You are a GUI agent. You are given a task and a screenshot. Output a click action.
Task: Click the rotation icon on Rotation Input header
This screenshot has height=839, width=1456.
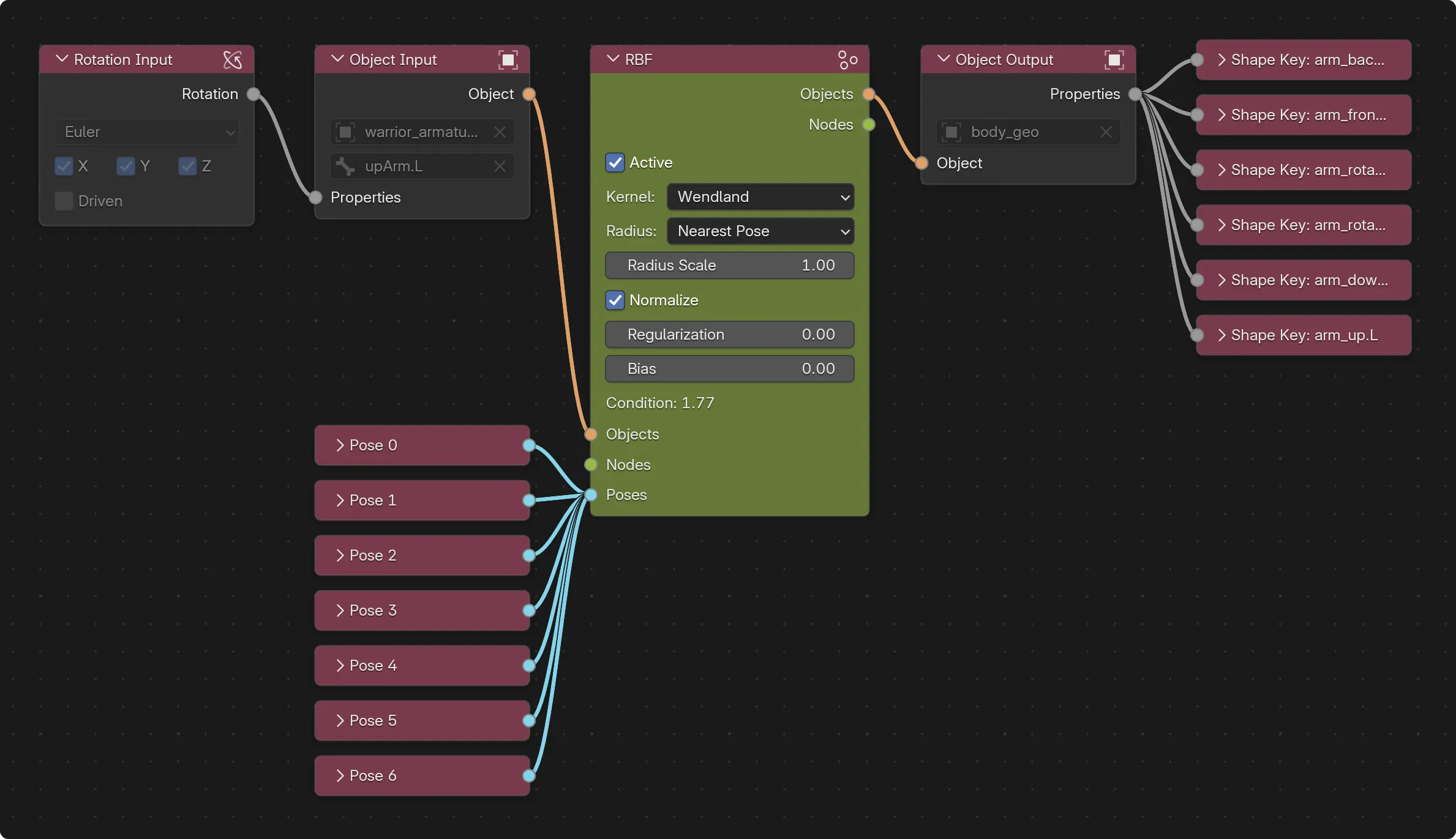233,59
